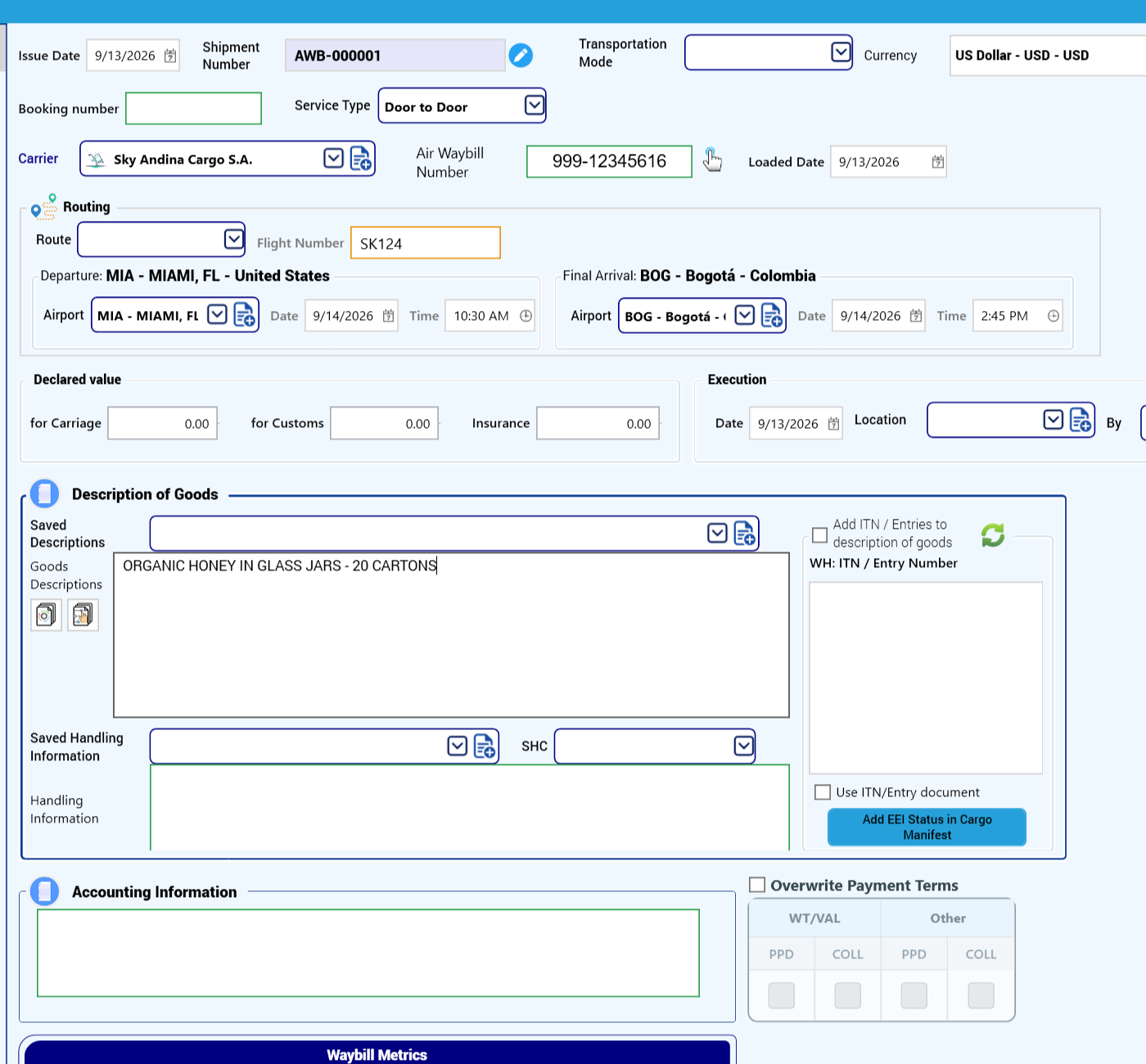
Task: Open the Carrier link label
Action: click(38, 159)
